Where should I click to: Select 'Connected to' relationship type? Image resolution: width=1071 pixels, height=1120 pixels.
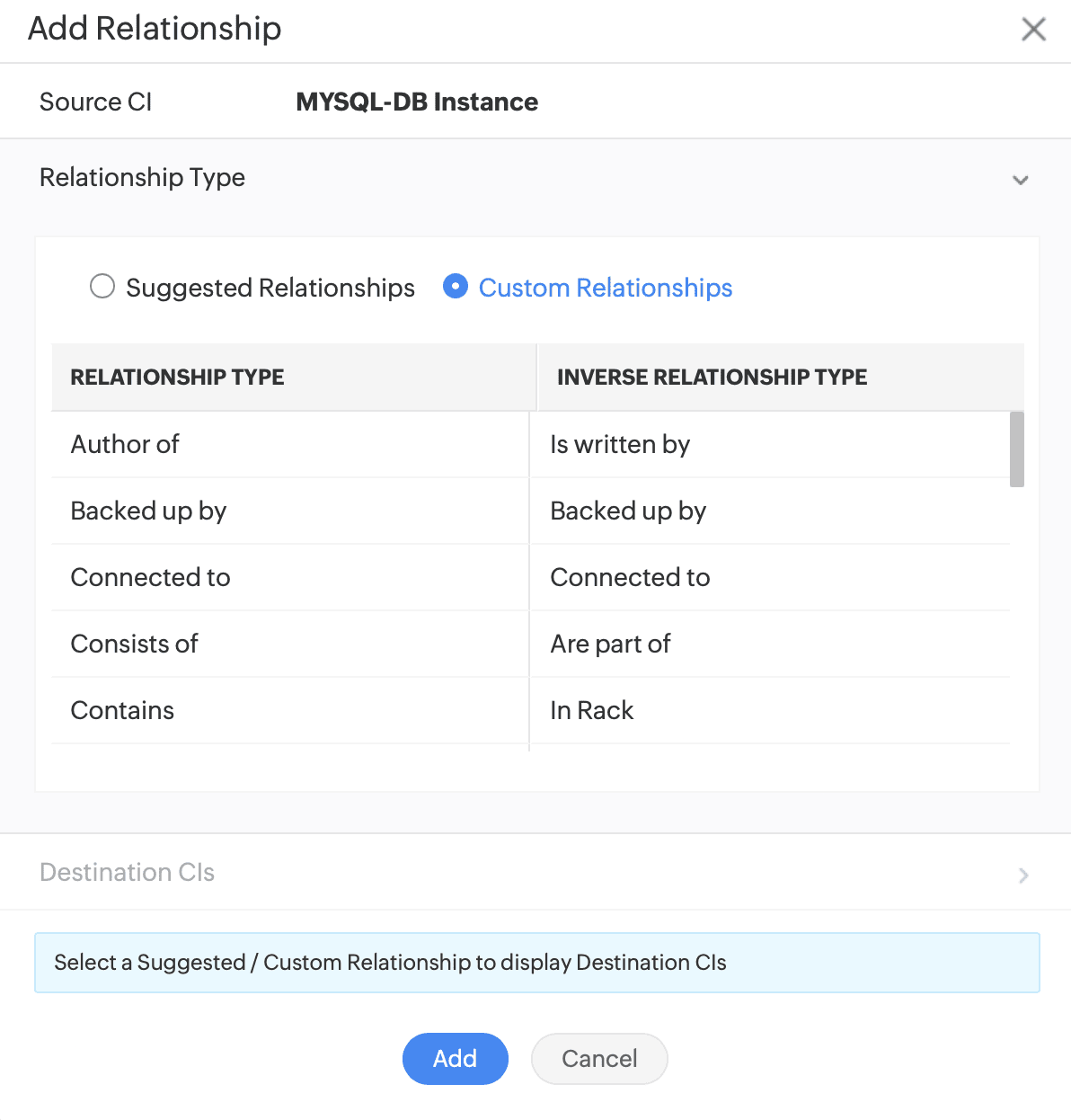[150, 577]
